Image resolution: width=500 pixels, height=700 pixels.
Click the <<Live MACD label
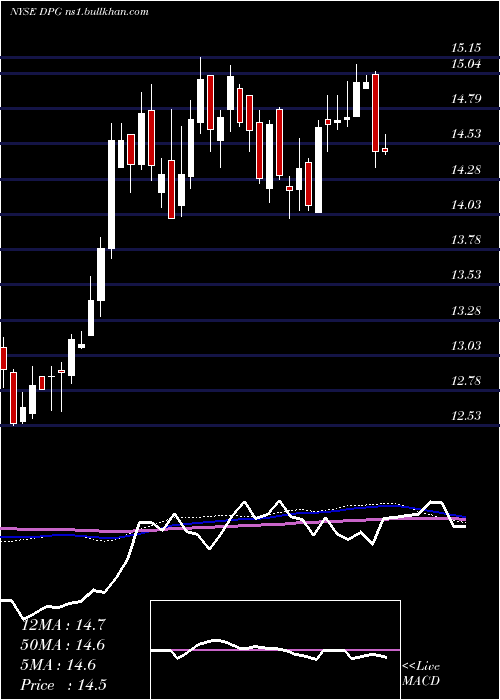click(421, 674)
